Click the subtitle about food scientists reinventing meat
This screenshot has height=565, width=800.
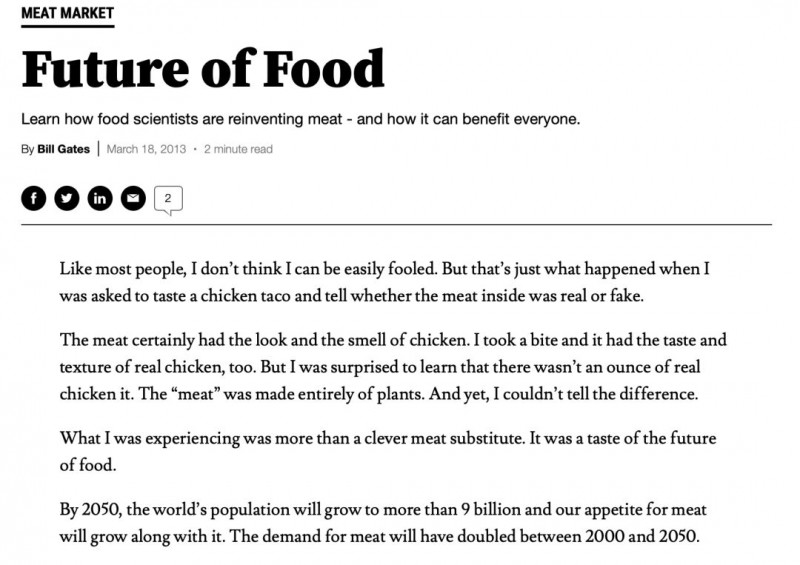(x=300, y=120)
